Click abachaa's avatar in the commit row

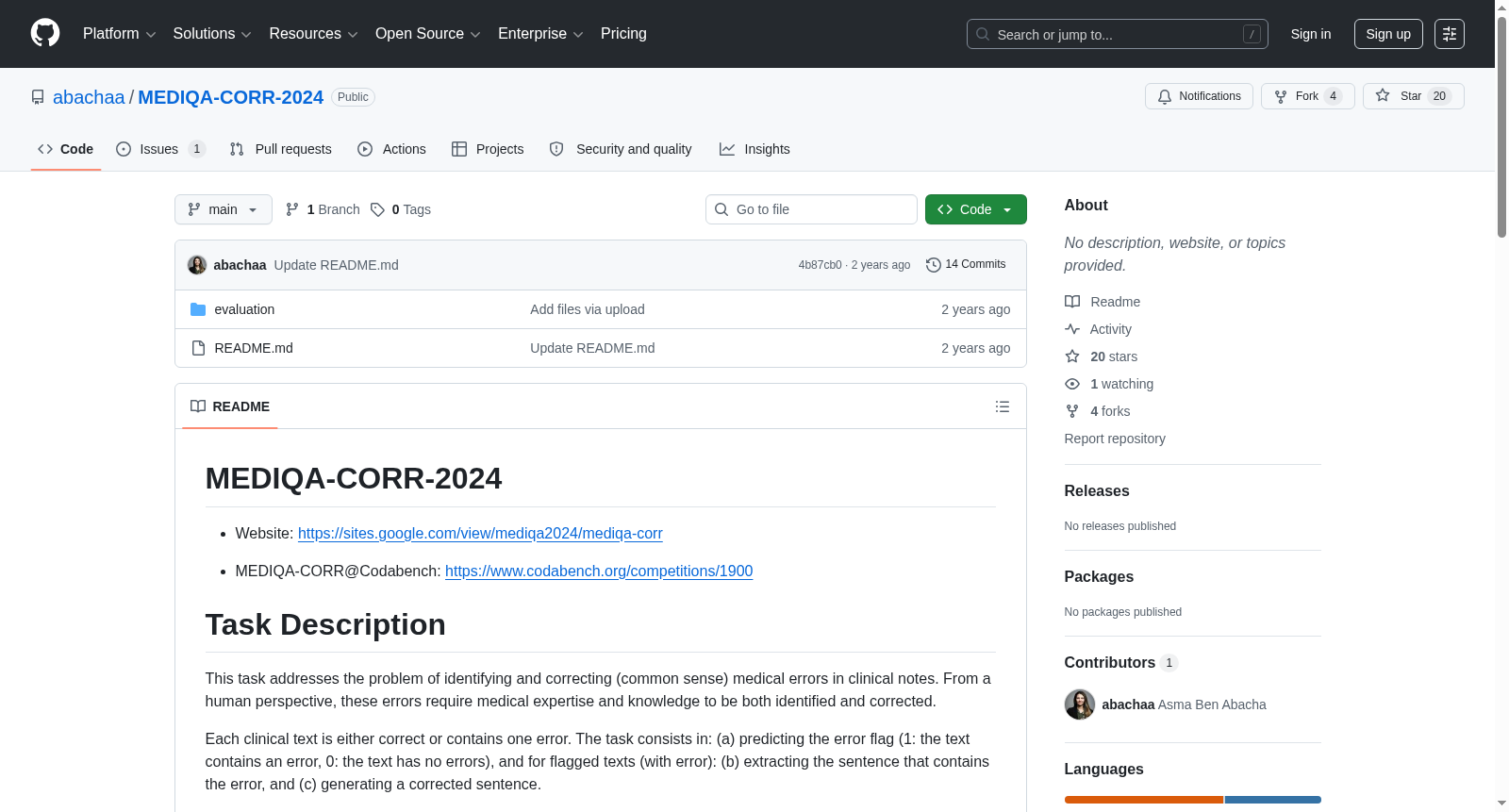point(197,265)
